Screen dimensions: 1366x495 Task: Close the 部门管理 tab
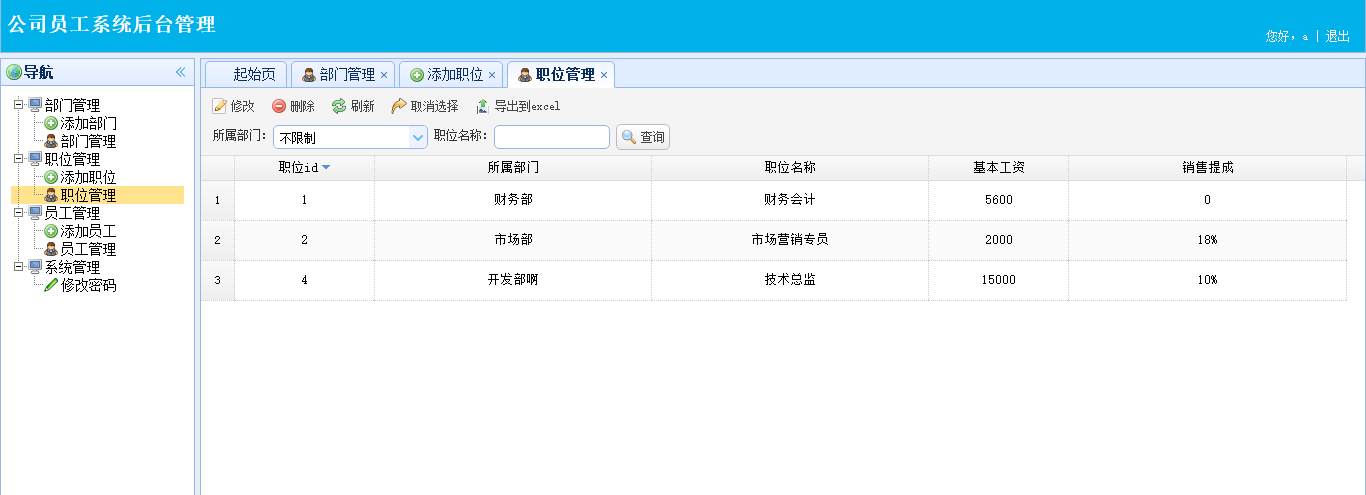tap(384, 75)
